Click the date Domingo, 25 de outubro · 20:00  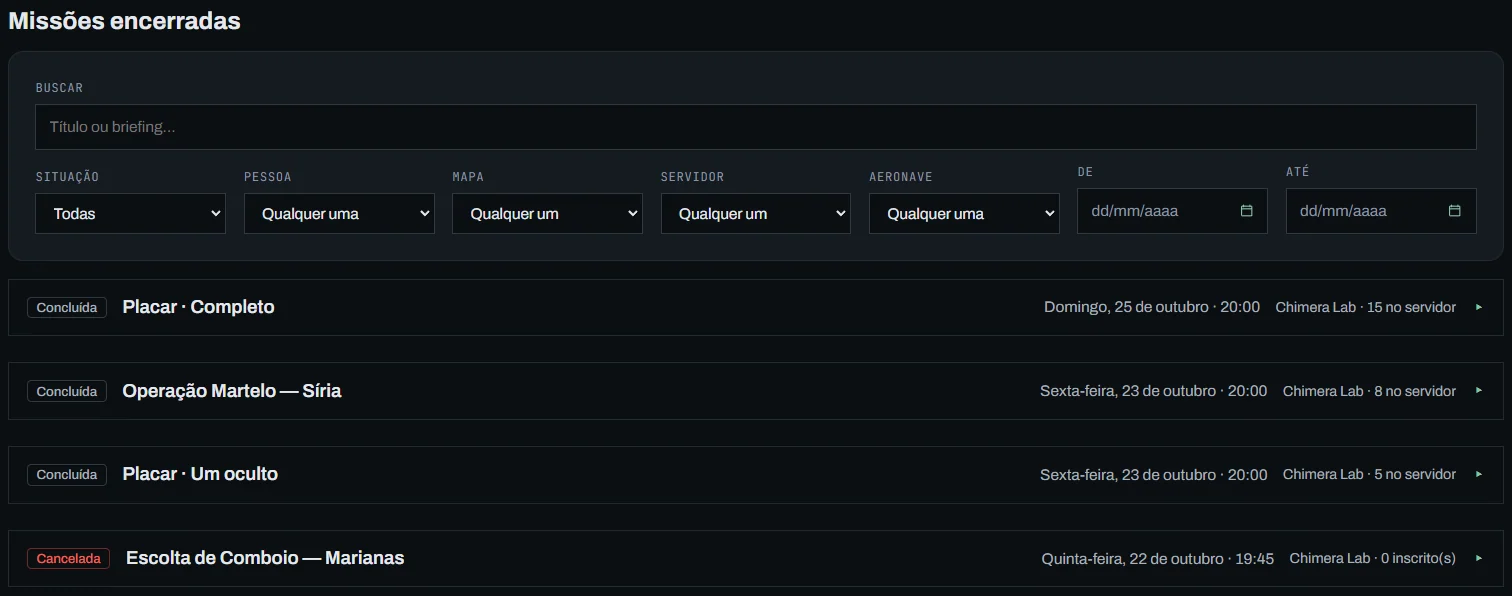tap(1152, 307)
